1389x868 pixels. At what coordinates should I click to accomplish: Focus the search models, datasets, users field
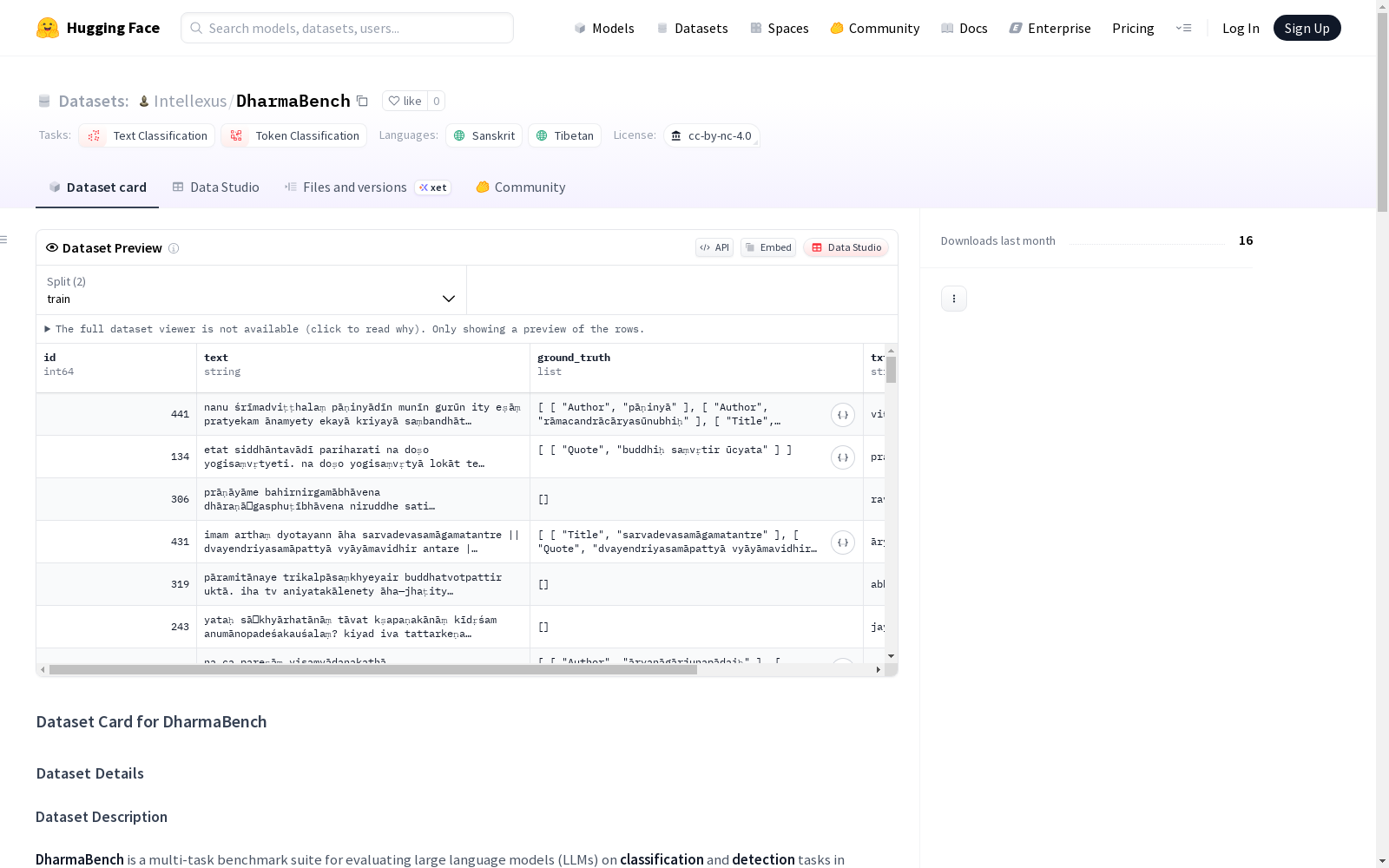[x=347, y=28]
